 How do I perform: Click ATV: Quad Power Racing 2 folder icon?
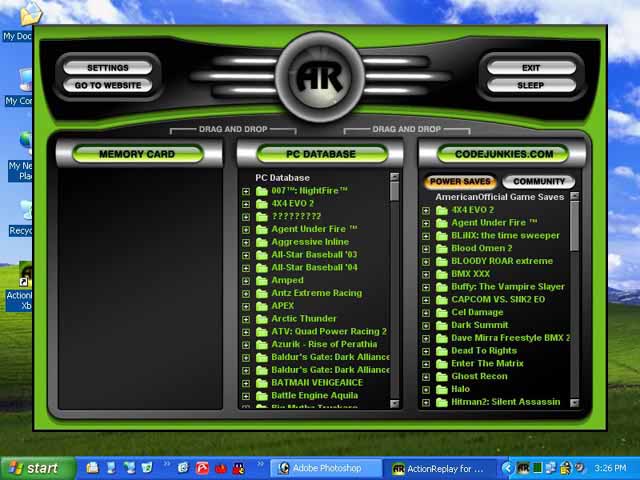tap(262, 332)
